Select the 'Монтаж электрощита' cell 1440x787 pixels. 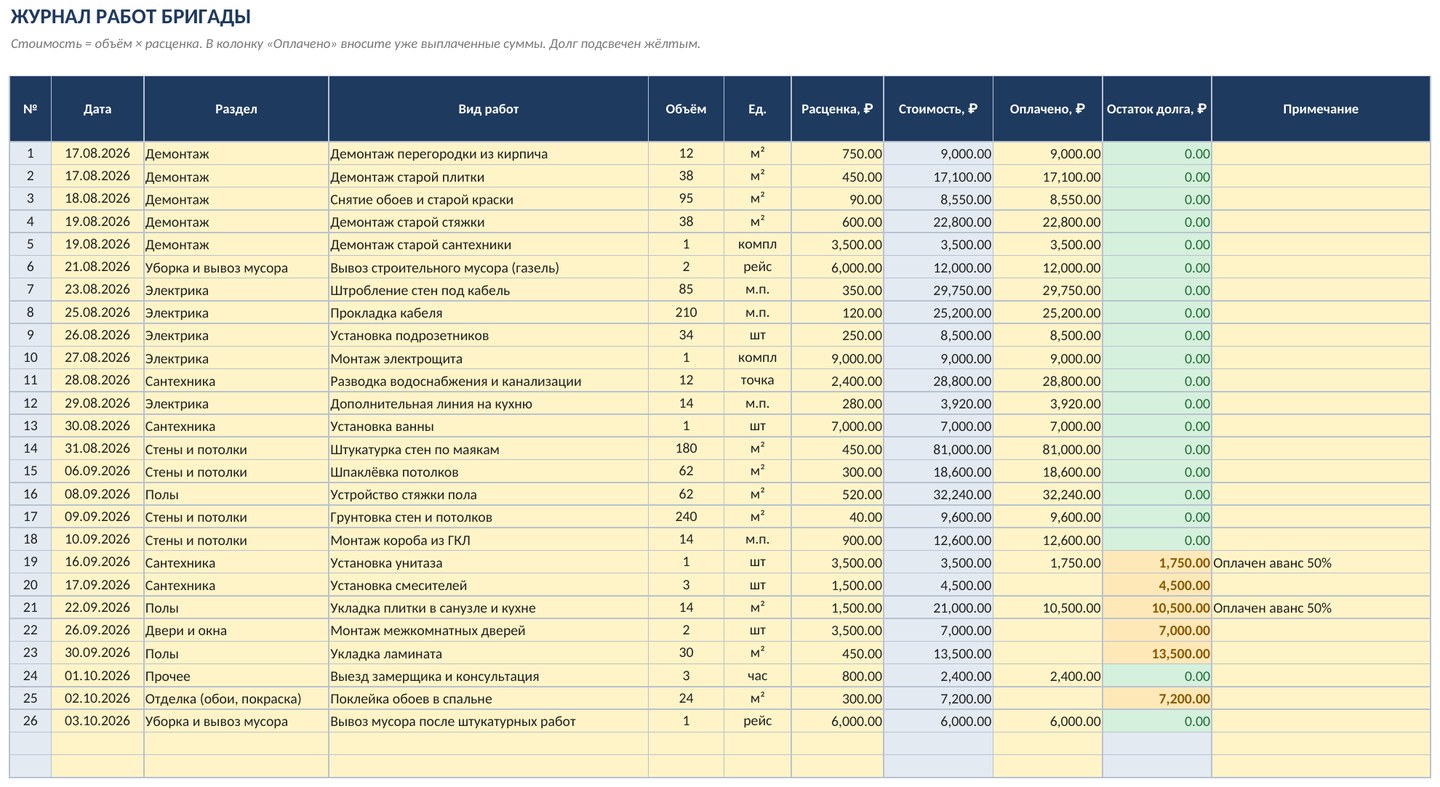(488, 358)
